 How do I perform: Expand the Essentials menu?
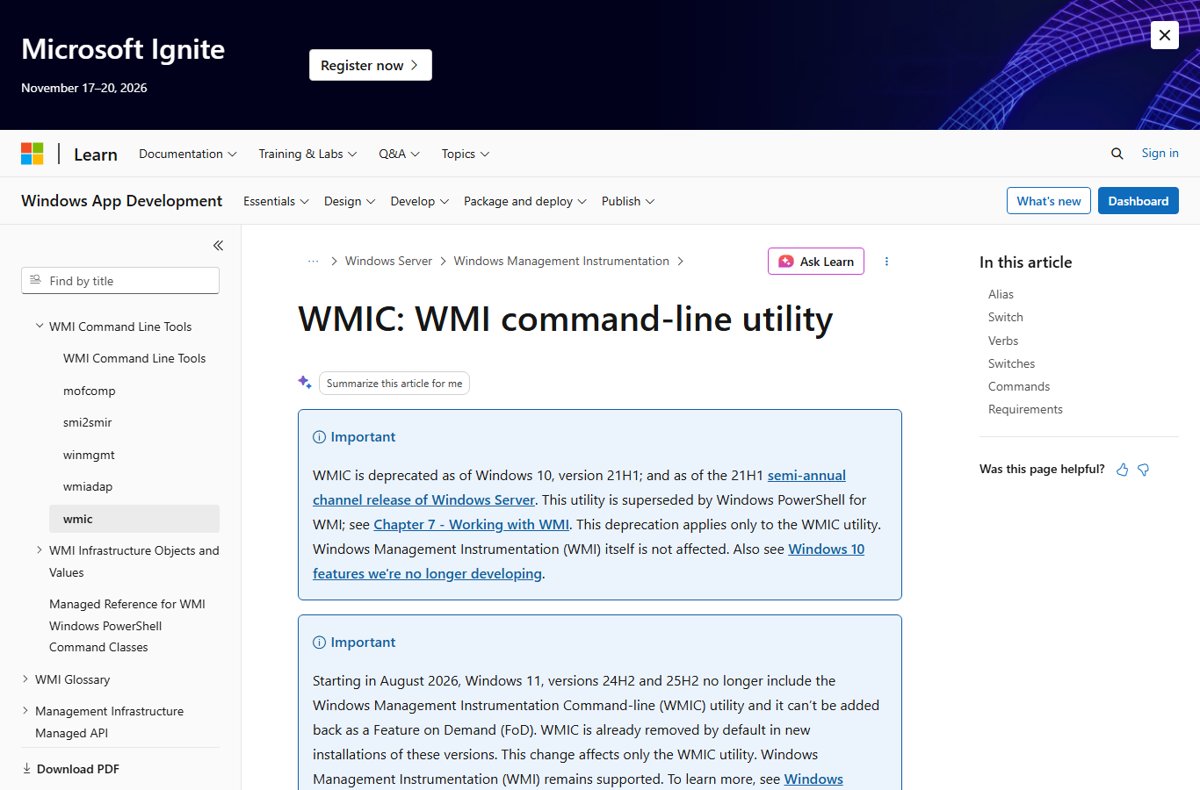[x=276, y=201]
